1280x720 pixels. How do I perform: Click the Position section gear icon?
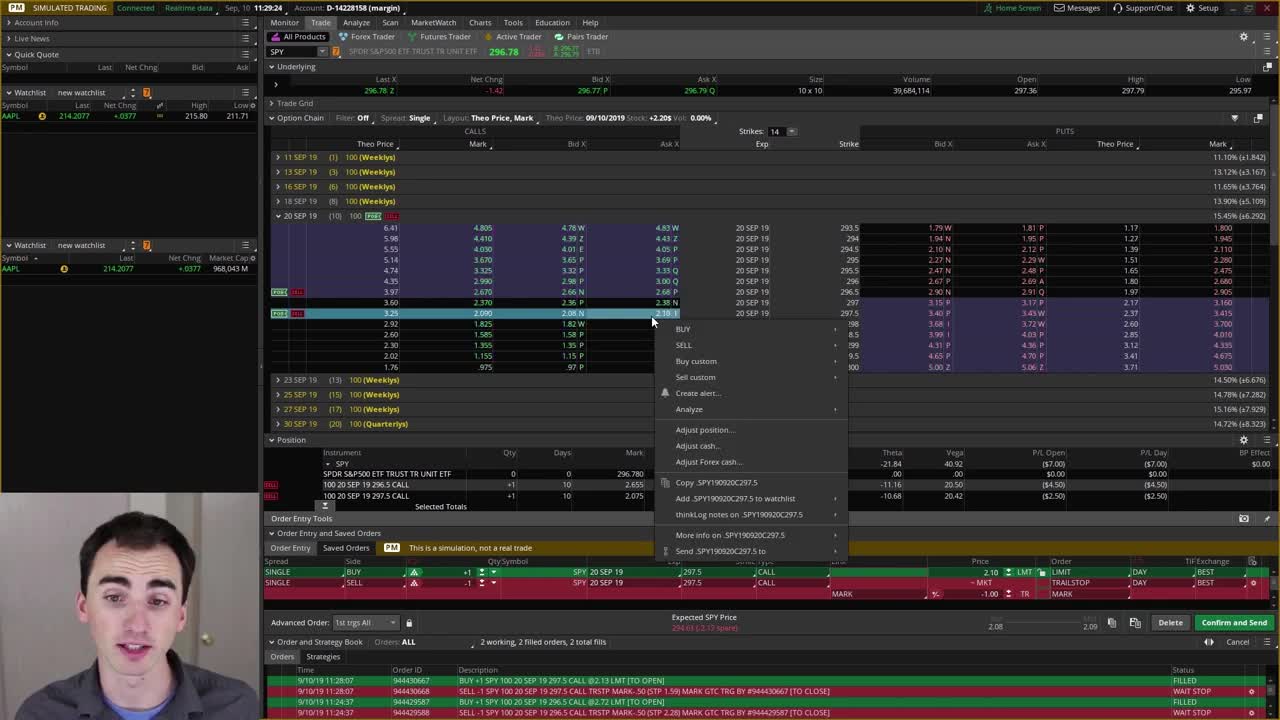[x=1244, y=440]
